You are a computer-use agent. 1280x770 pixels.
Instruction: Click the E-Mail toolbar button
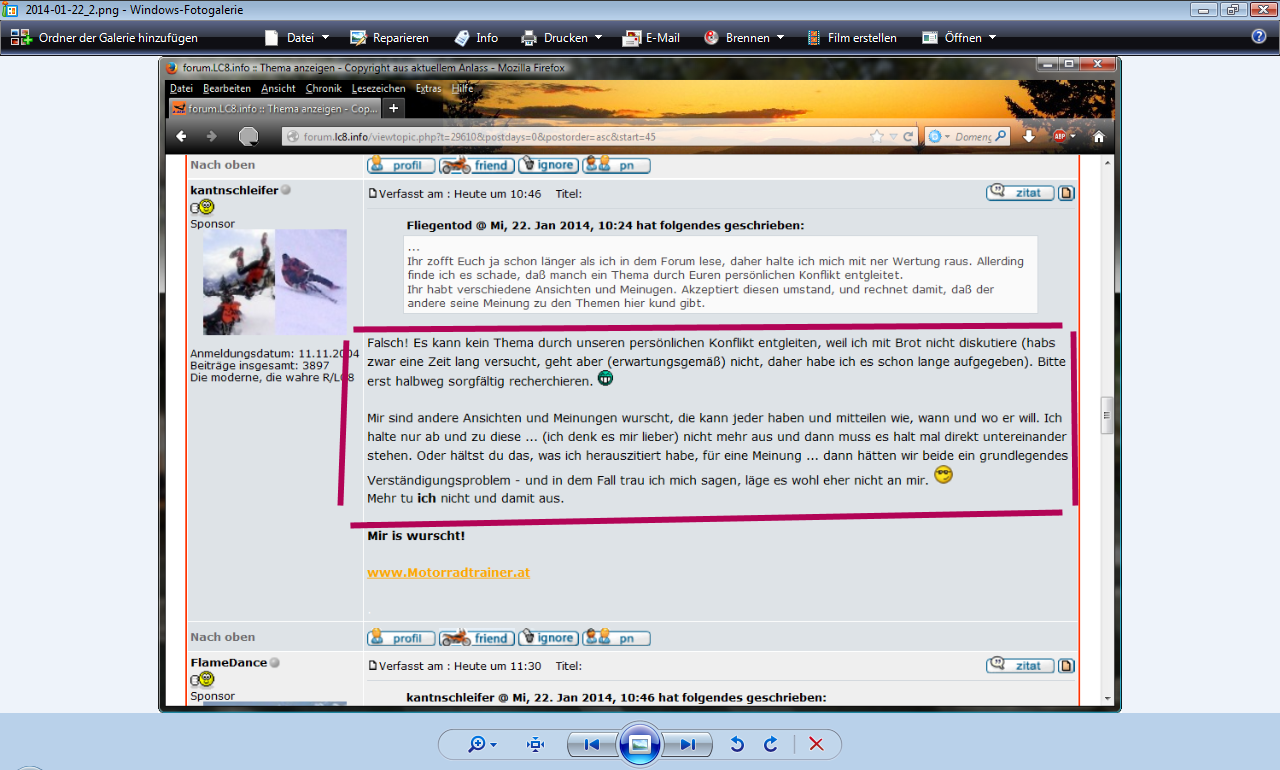[x=651, y=38]
